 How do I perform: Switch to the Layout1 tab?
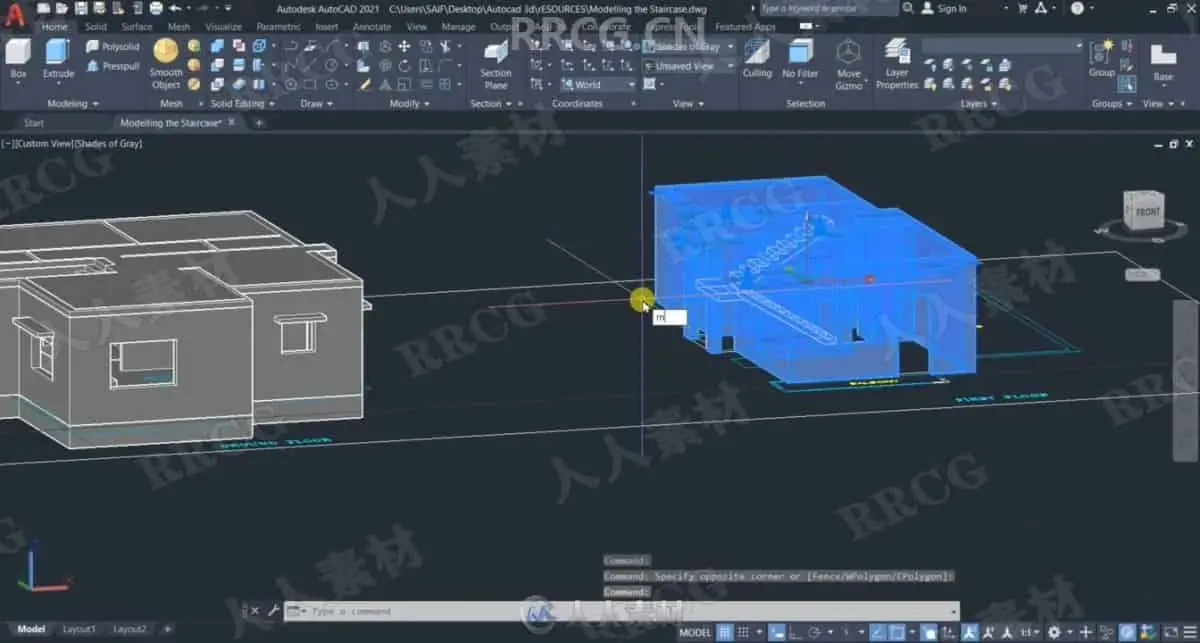tap(80, 629)
